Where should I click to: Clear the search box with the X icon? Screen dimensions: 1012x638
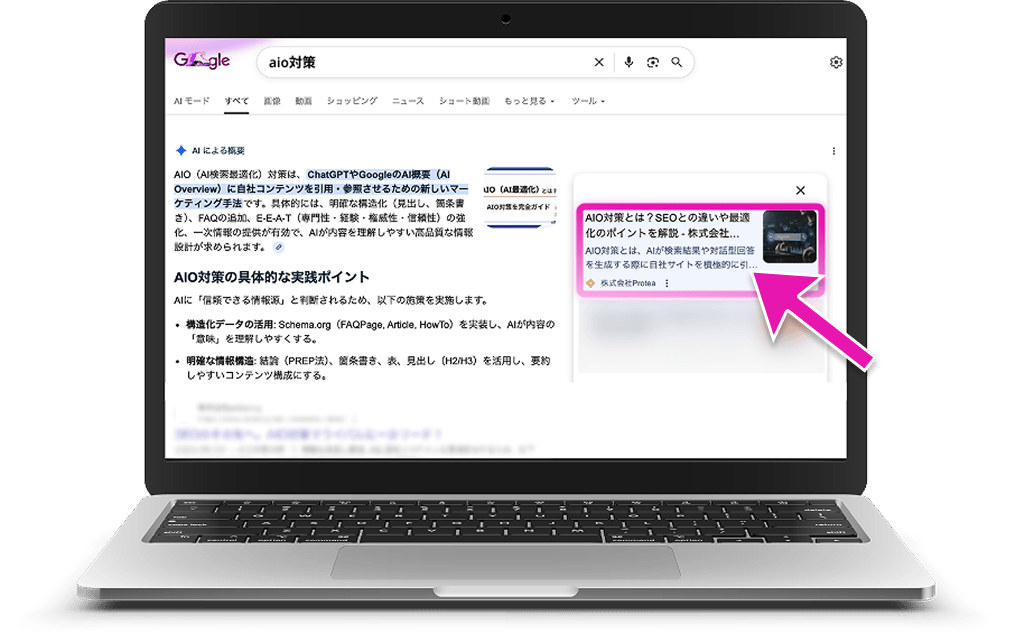tap(599, 62)
